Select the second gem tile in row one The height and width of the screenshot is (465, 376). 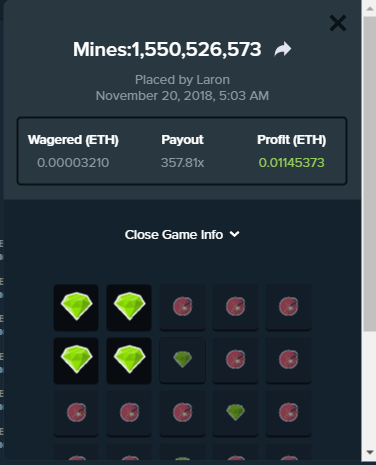129,307
